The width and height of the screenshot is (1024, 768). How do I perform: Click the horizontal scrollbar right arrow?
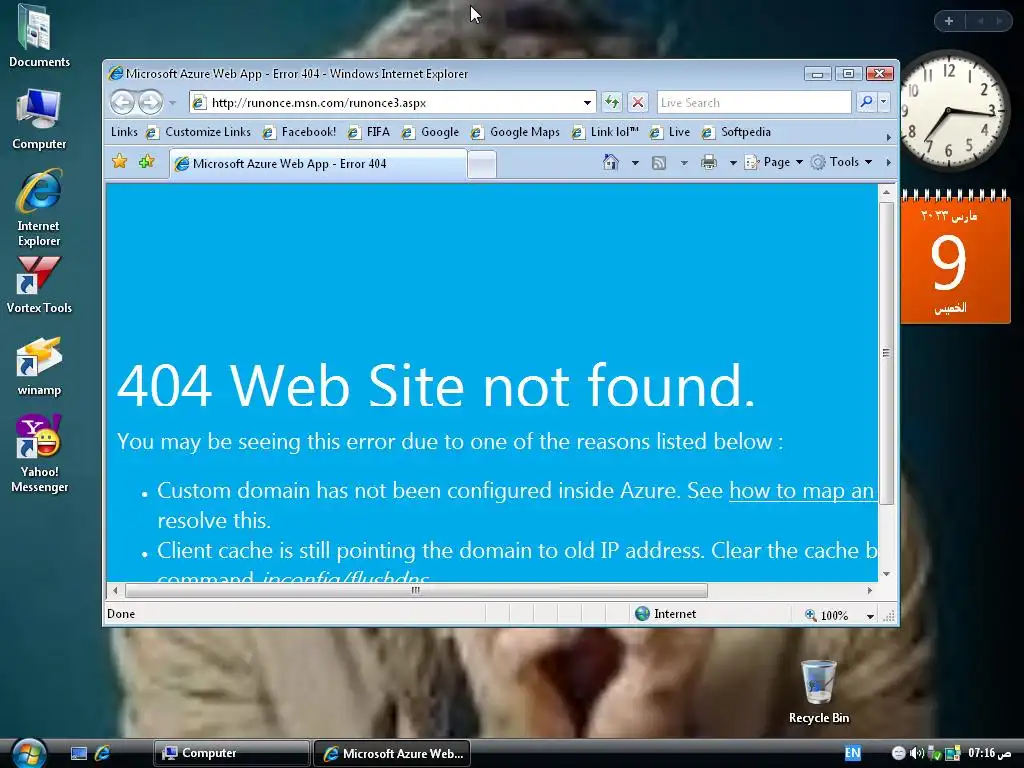pos(869,590)
